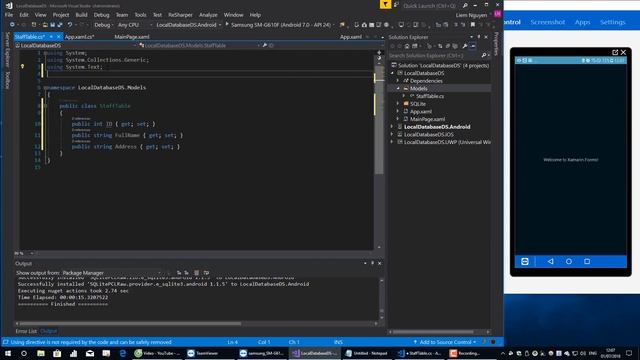Open the File menu
The width and height of the screenshot is (640, 360).
[9, 15]
